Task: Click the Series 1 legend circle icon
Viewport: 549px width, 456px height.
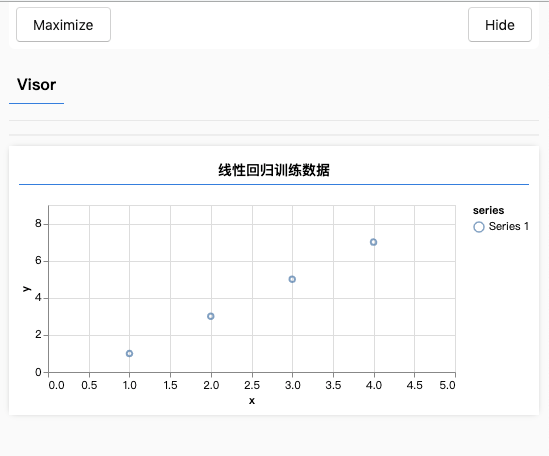Action: coord(479,227)
